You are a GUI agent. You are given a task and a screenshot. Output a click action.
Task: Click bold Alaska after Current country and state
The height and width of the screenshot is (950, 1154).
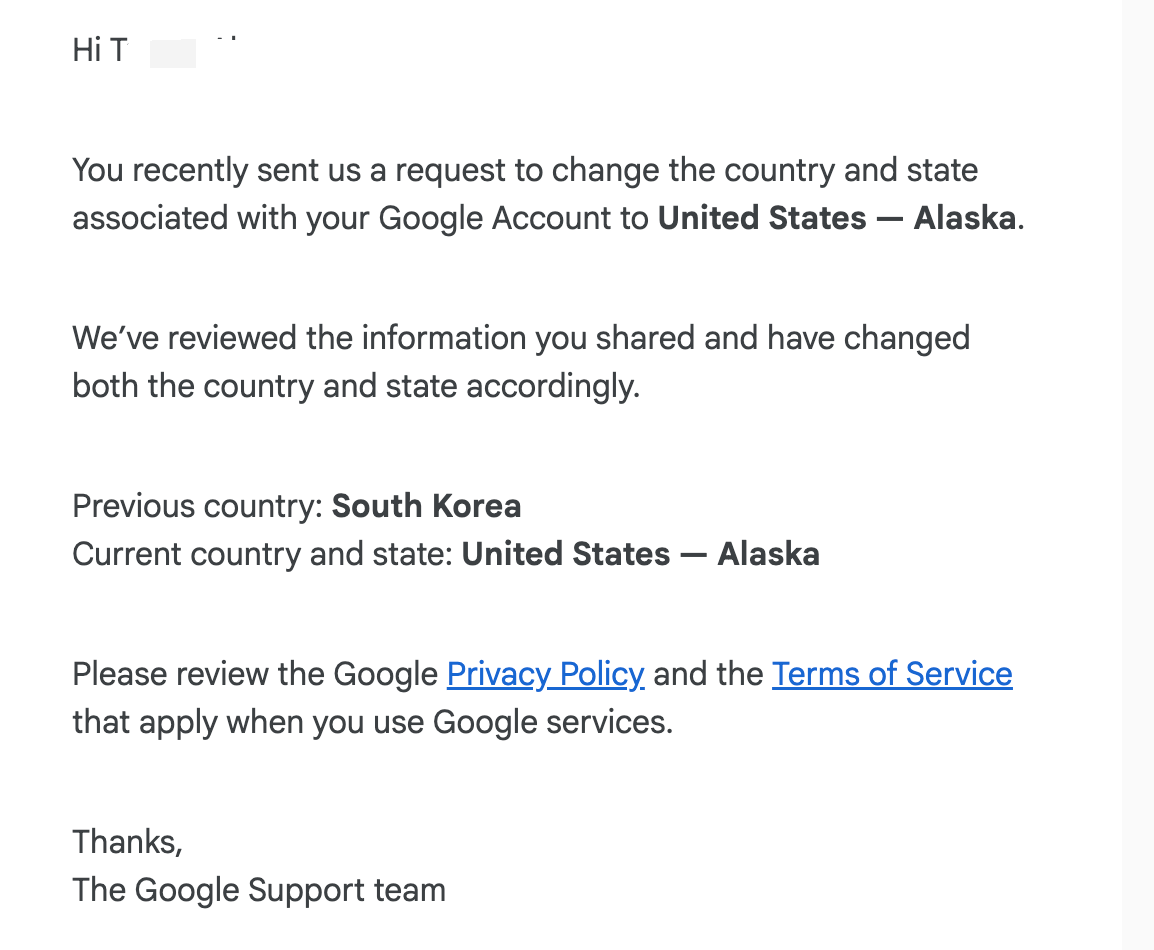[768, 554]
